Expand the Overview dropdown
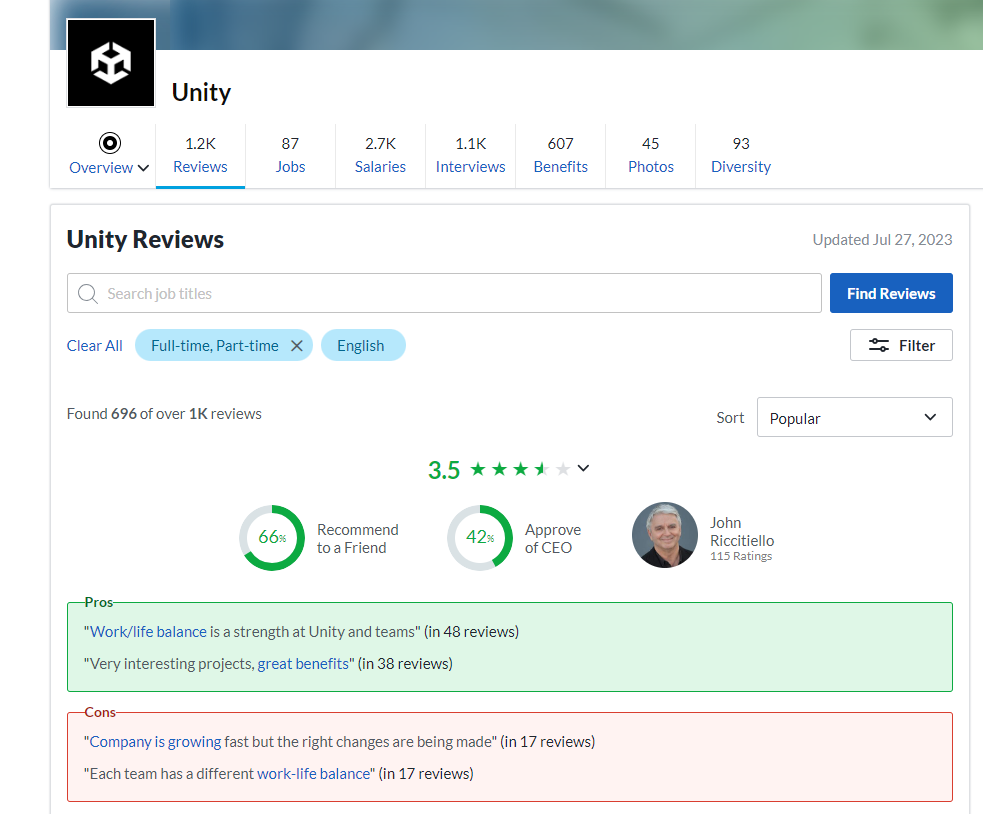The image size is (983, 814). [143, 167]
